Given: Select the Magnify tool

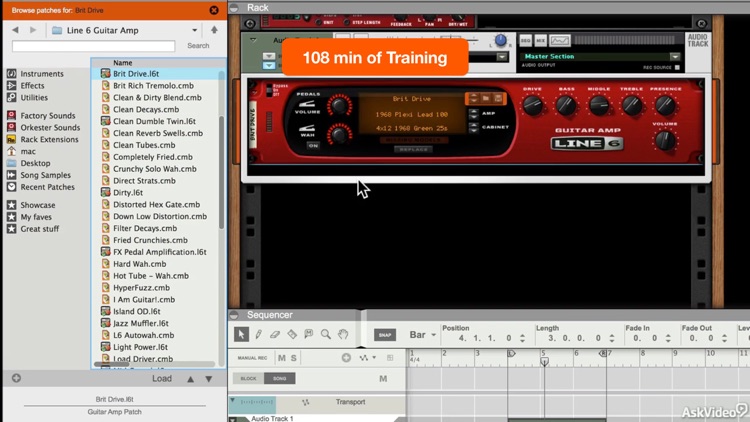Looking at the screenshot, I should [x=326, y=334].
